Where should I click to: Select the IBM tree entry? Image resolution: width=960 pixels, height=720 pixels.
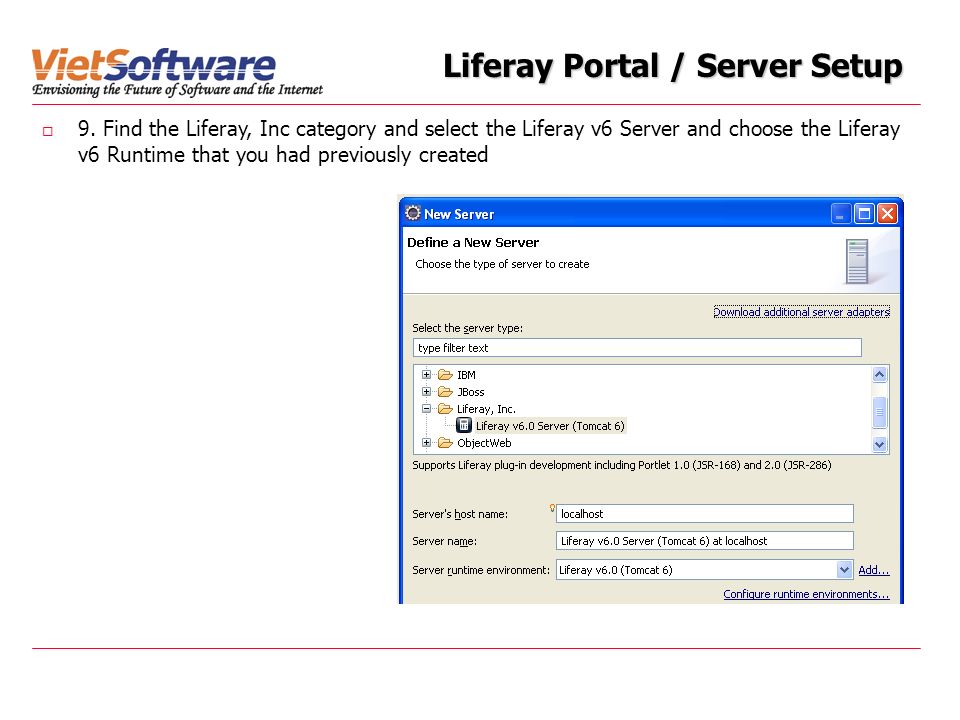point(466,375)
